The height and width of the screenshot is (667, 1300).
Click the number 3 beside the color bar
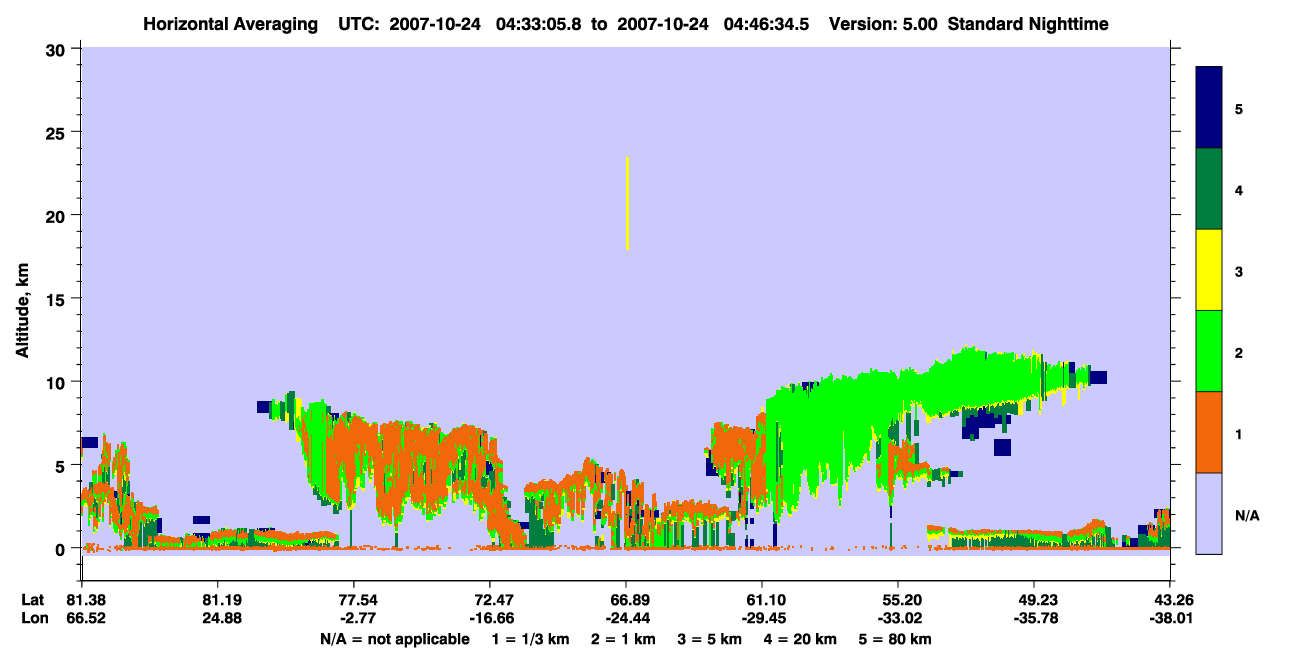point(1239,270)
